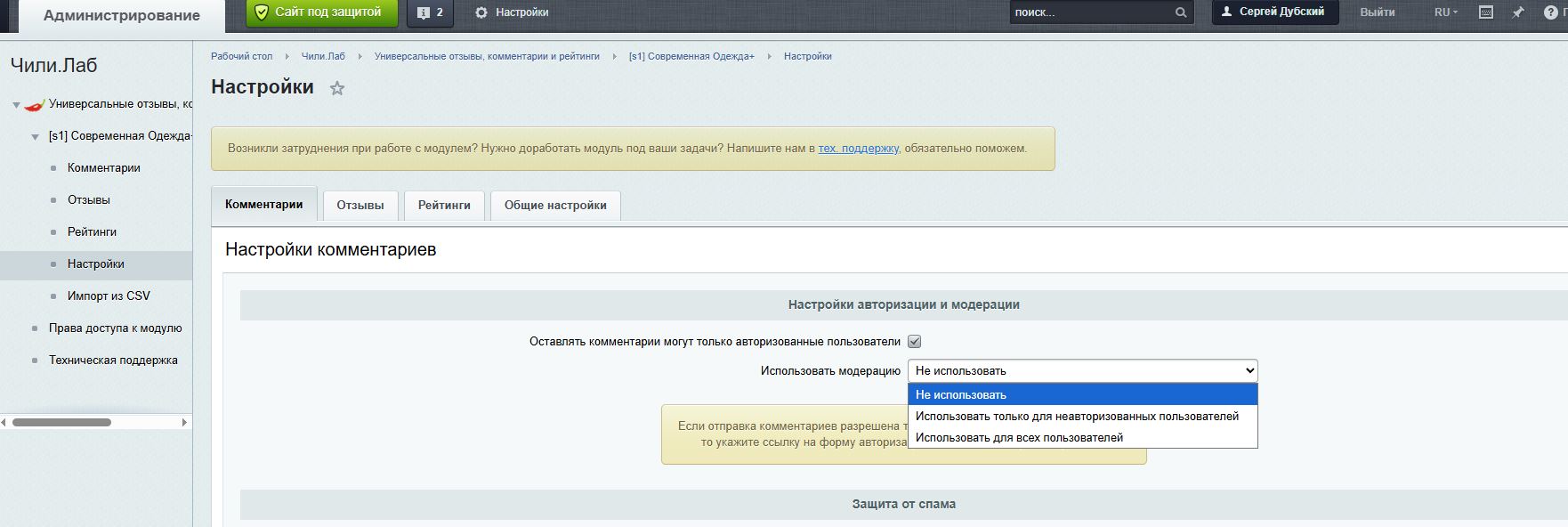Click Выйти to log out
Viewport: 1568px width, 527px height.
(1377, 12)
